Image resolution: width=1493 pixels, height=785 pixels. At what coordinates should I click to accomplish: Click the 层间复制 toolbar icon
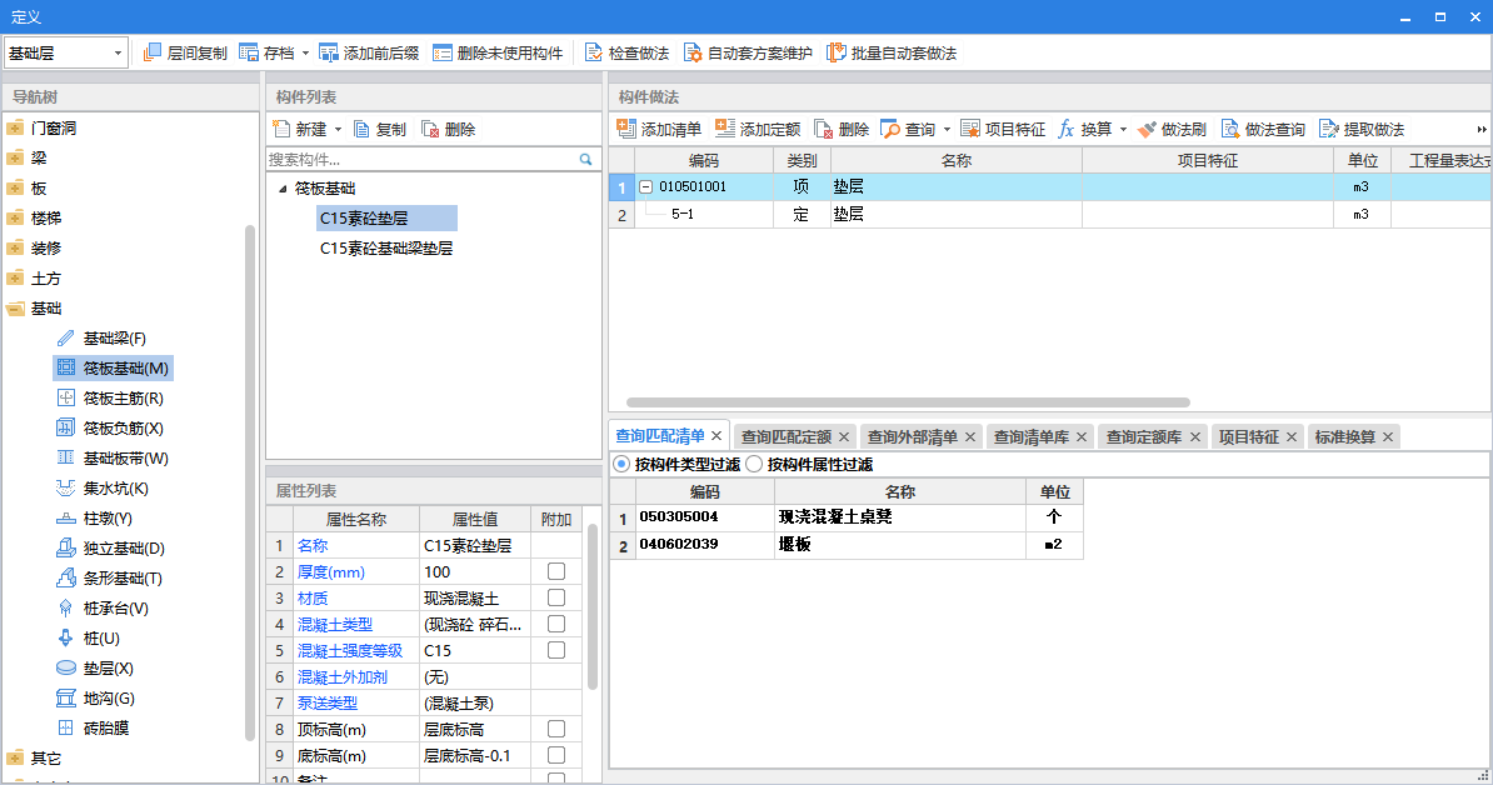(x=153, y=53)
